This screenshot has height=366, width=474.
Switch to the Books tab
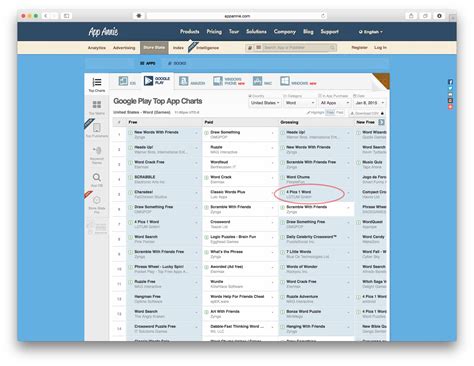(177, 63)
